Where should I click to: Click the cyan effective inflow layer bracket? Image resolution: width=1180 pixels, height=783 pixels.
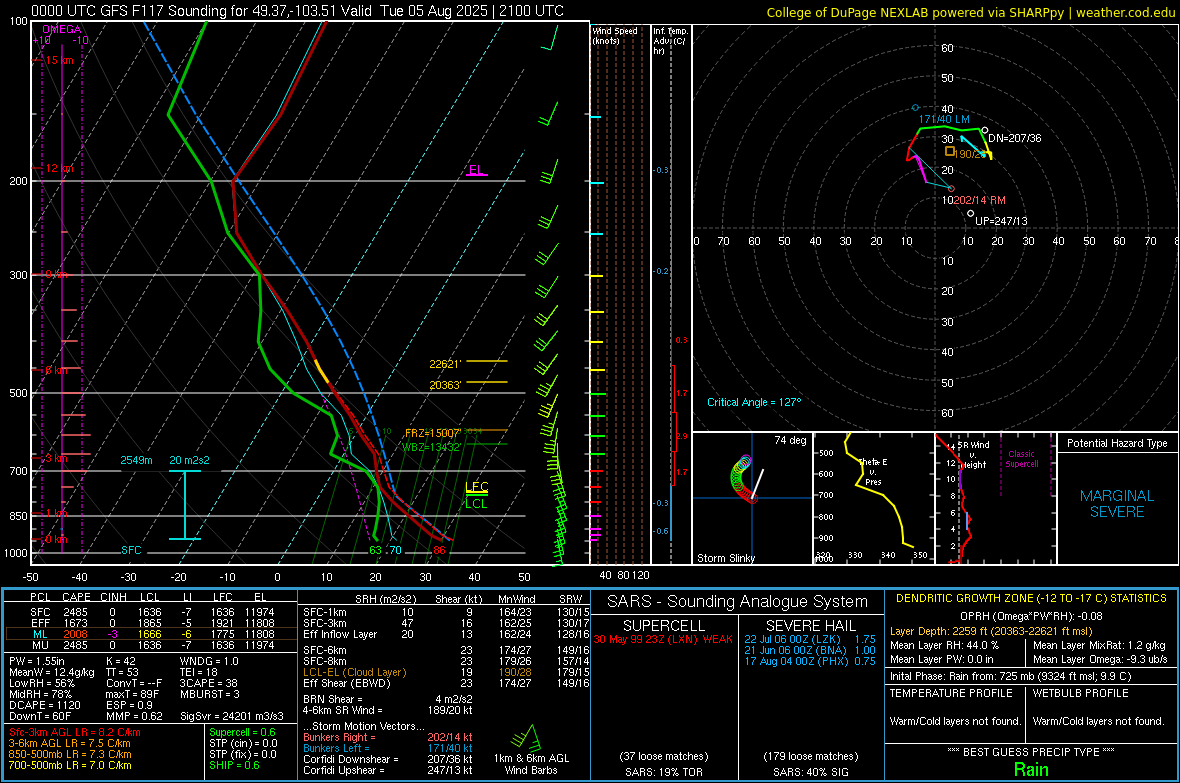(x=184, y=504)
